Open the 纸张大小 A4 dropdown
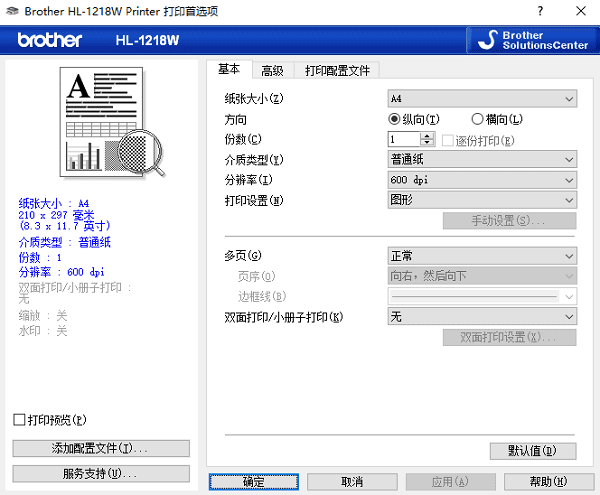This screenshot has width=600, height=495. [x=481, y=98]
